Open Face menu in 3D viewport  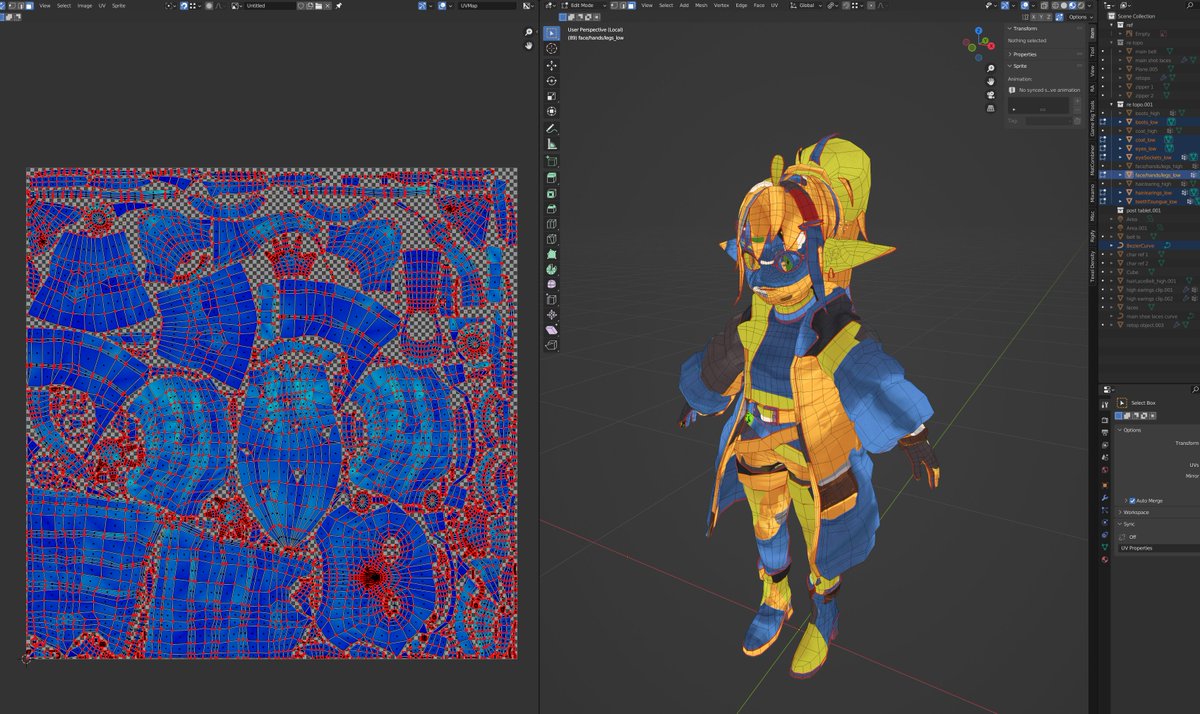click(759, 5)
